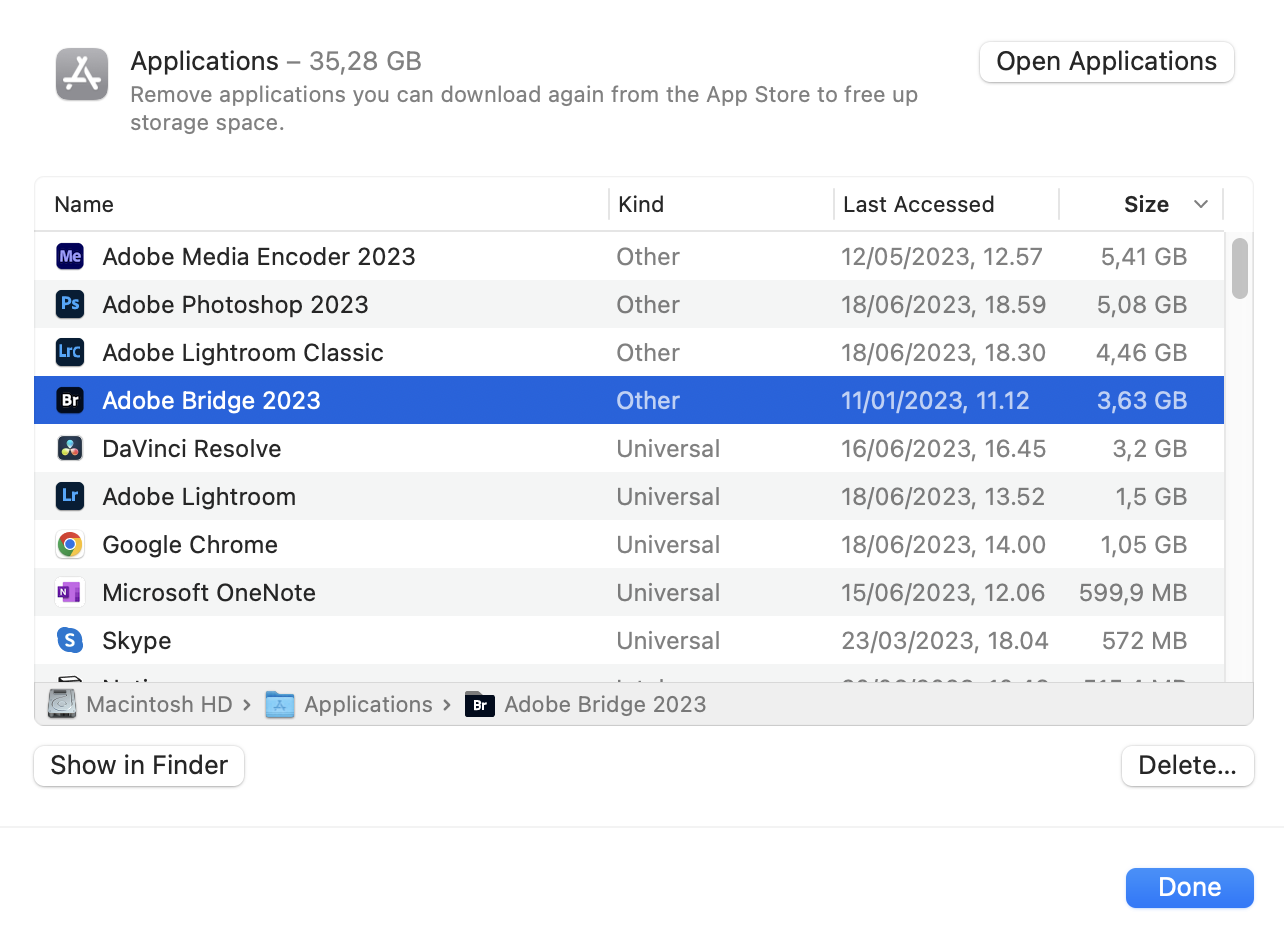
Task: Click the Kind value Other for Media Encoder
Action: (x=648, y=257)
